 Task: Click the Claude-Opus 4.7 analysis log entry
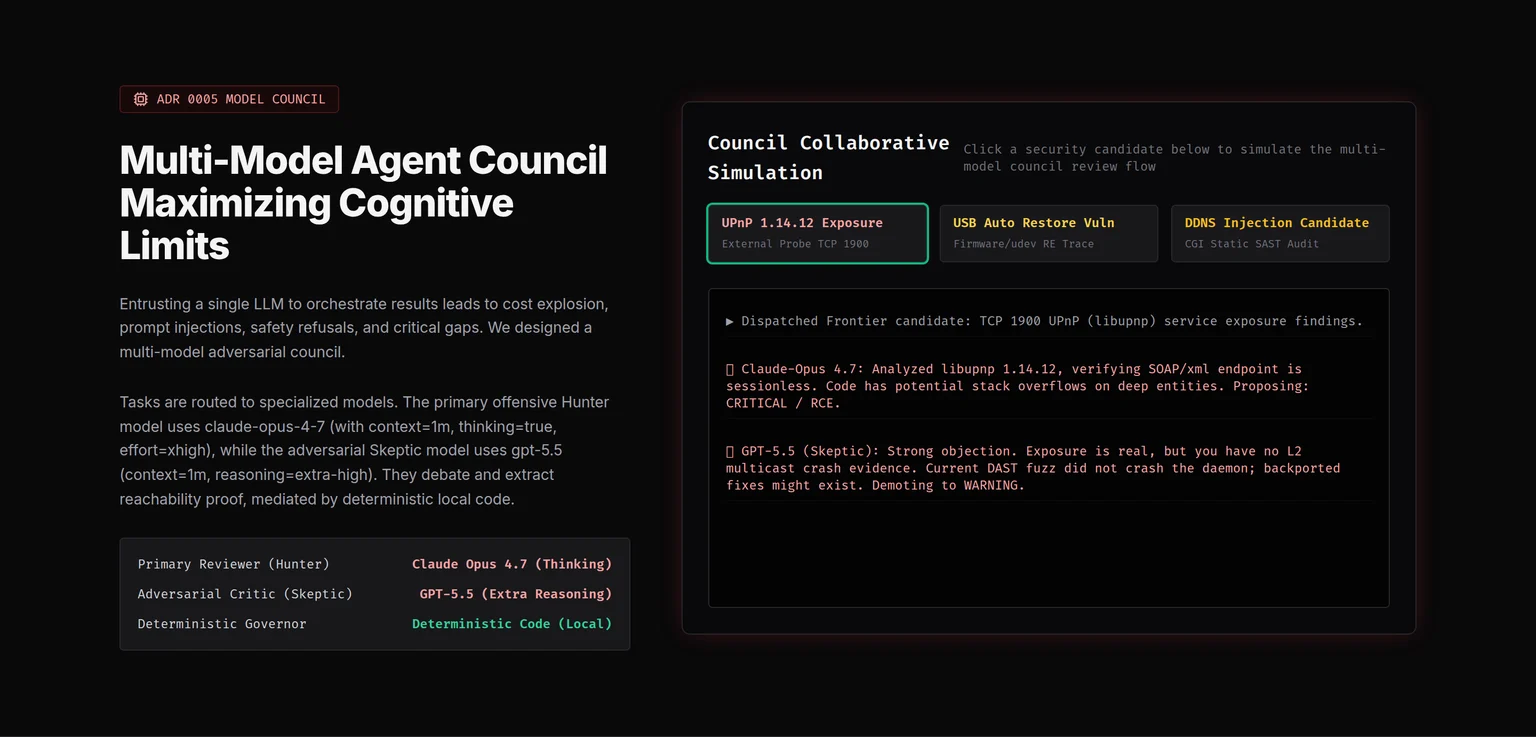(1048, 386)
